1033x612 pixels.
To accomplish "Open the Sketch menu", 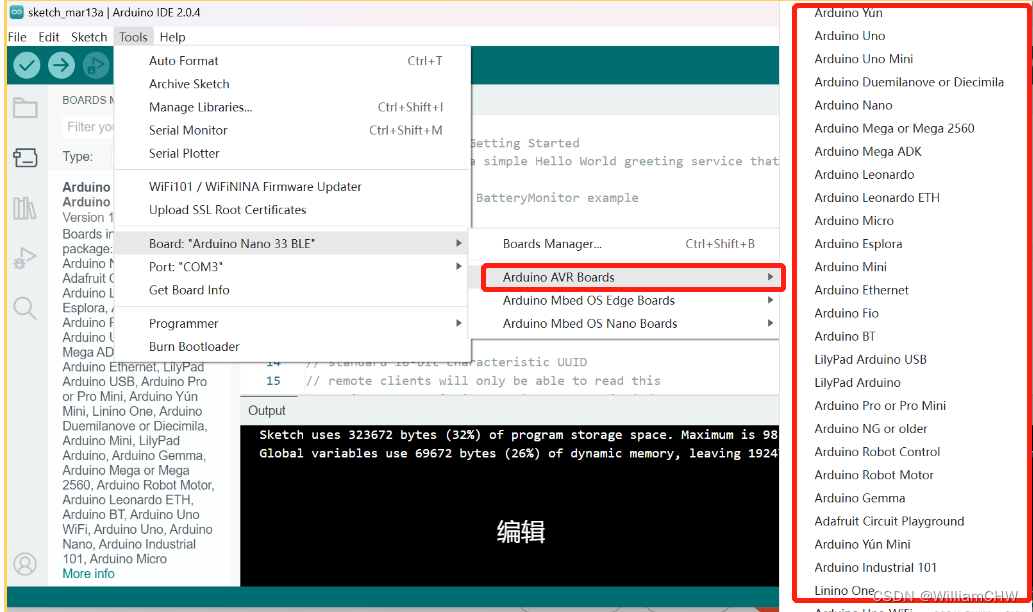I will [x=89, y=37].
